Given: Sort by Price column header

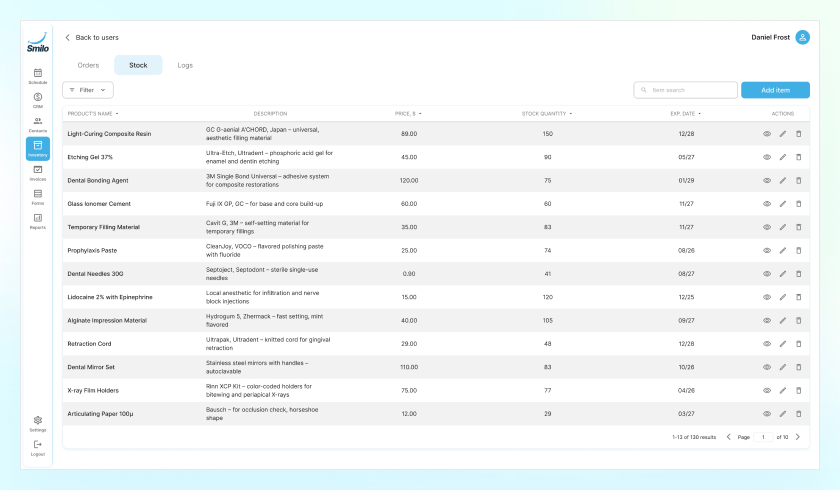Looking at the screenshot, I should pyautogui.click(x=408, y=114).
